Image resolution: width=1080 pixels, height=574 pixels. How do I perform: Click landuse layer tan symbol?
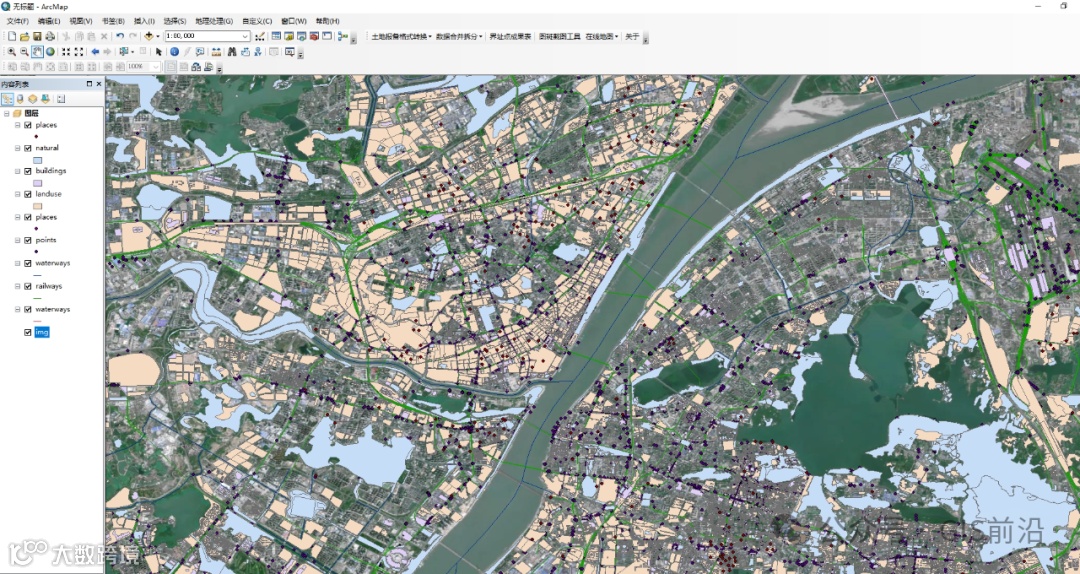coord(38,206)
